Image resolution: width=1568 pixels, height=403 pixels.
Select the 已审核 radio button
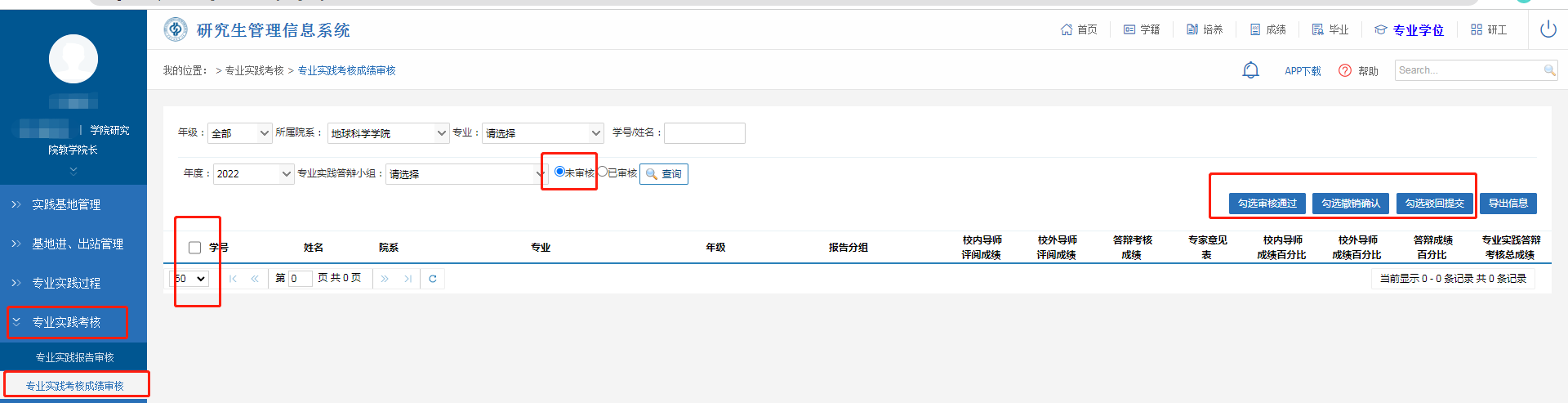[603, 172]
